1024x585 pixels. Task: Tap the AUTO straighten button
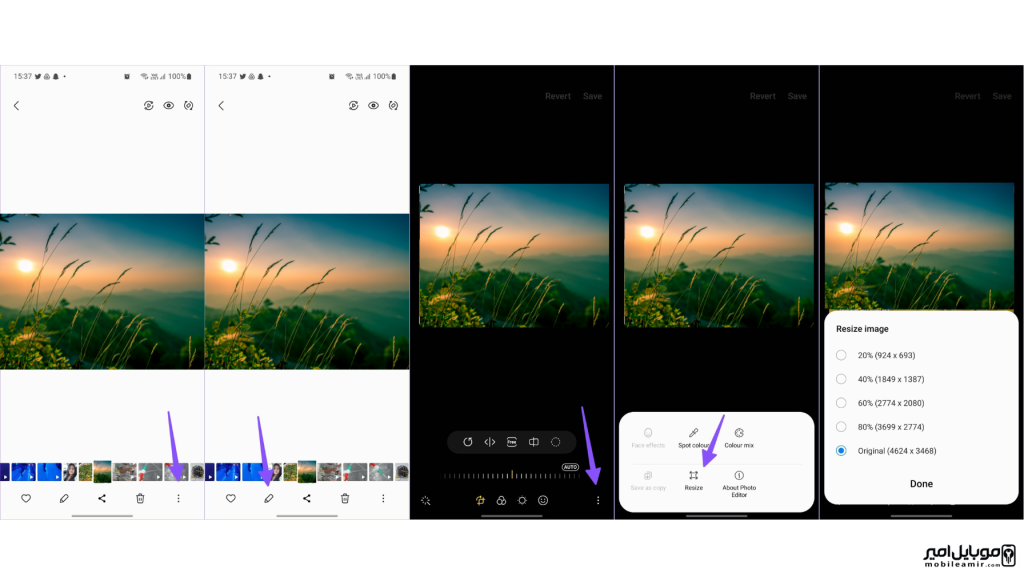click(x=570, y=467)
